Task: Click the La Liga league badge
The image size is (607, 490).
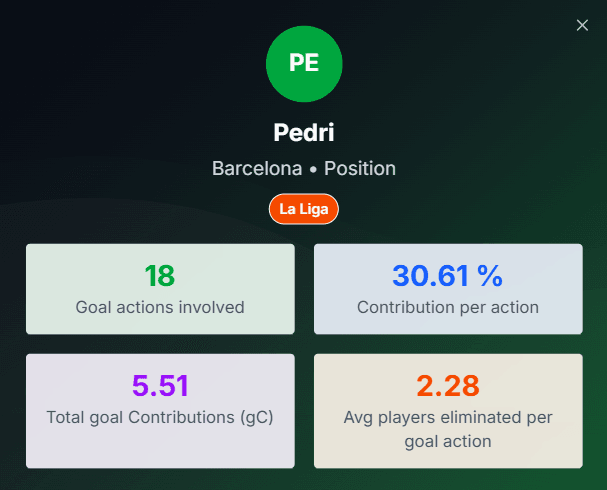Action: pyautogui.click(x=304, y=209)
